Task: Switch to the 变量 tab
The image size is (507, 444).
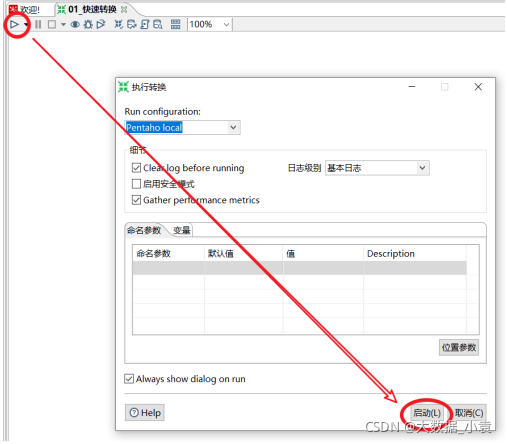Action: (x=182, y=230)
